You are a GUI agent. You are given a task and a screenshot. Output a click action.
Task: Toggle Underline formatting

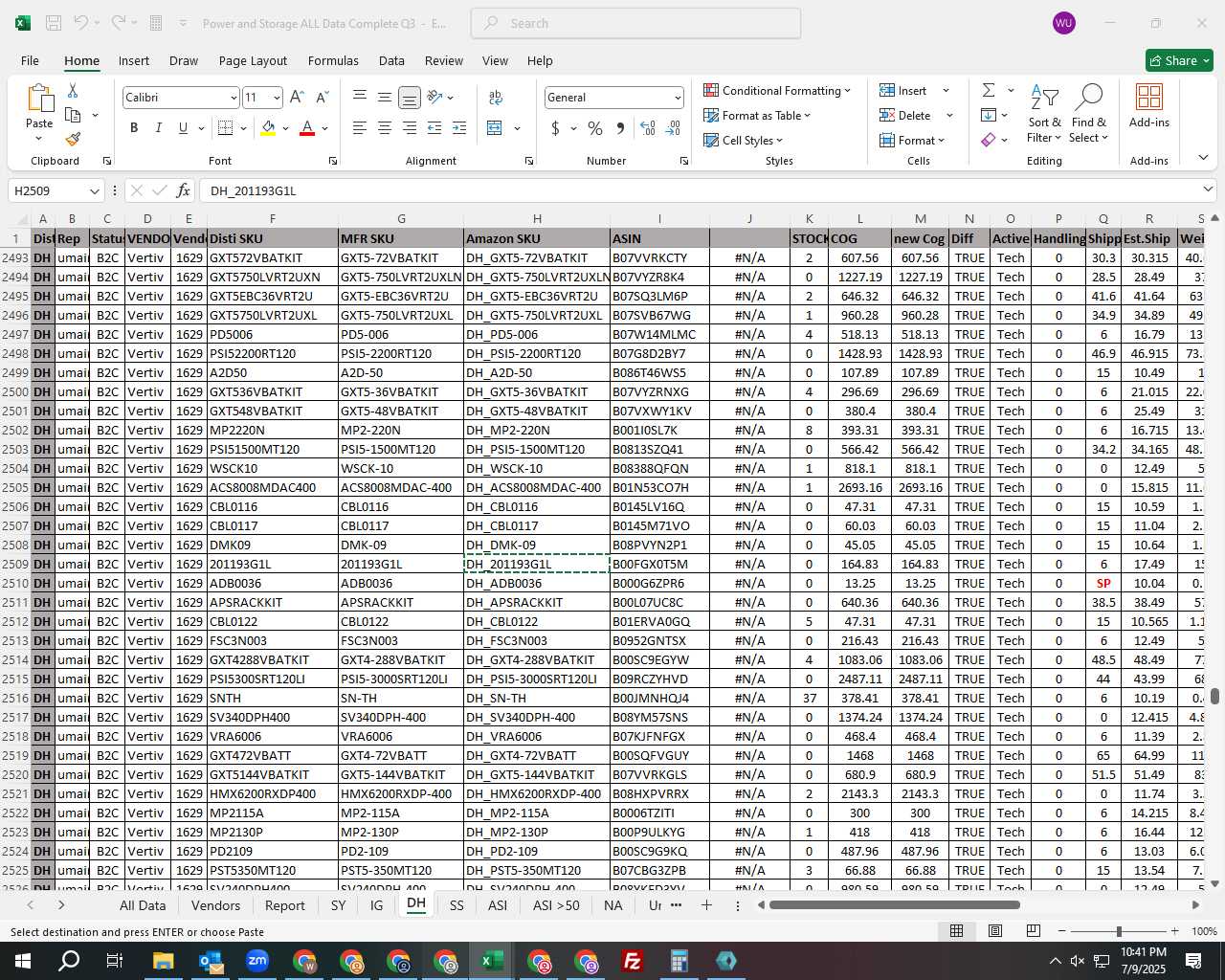[183, 128]
